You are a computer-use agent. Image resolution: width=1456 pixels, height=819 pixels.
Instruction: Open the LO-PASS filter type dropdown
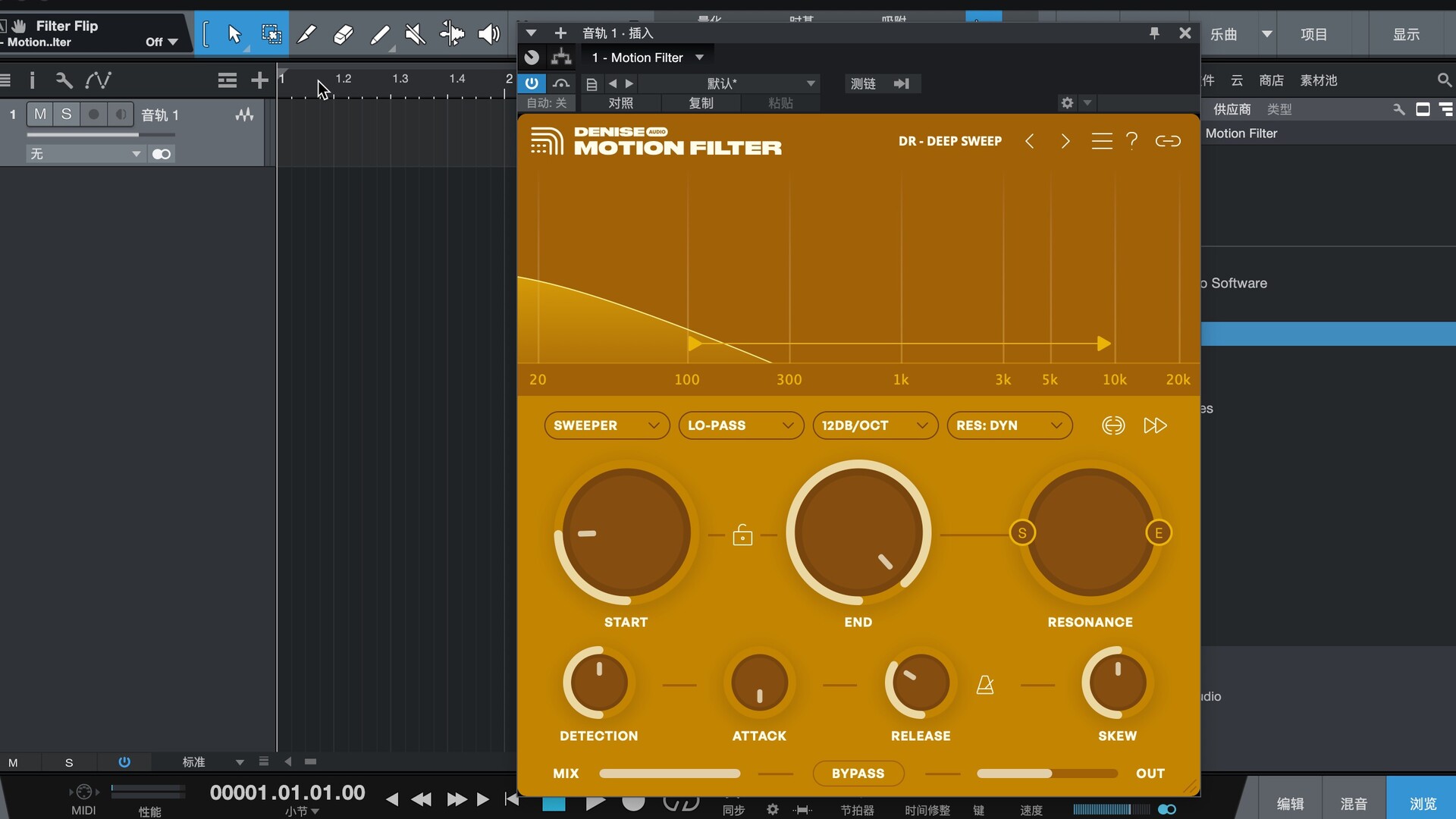[x=741, y=425]
